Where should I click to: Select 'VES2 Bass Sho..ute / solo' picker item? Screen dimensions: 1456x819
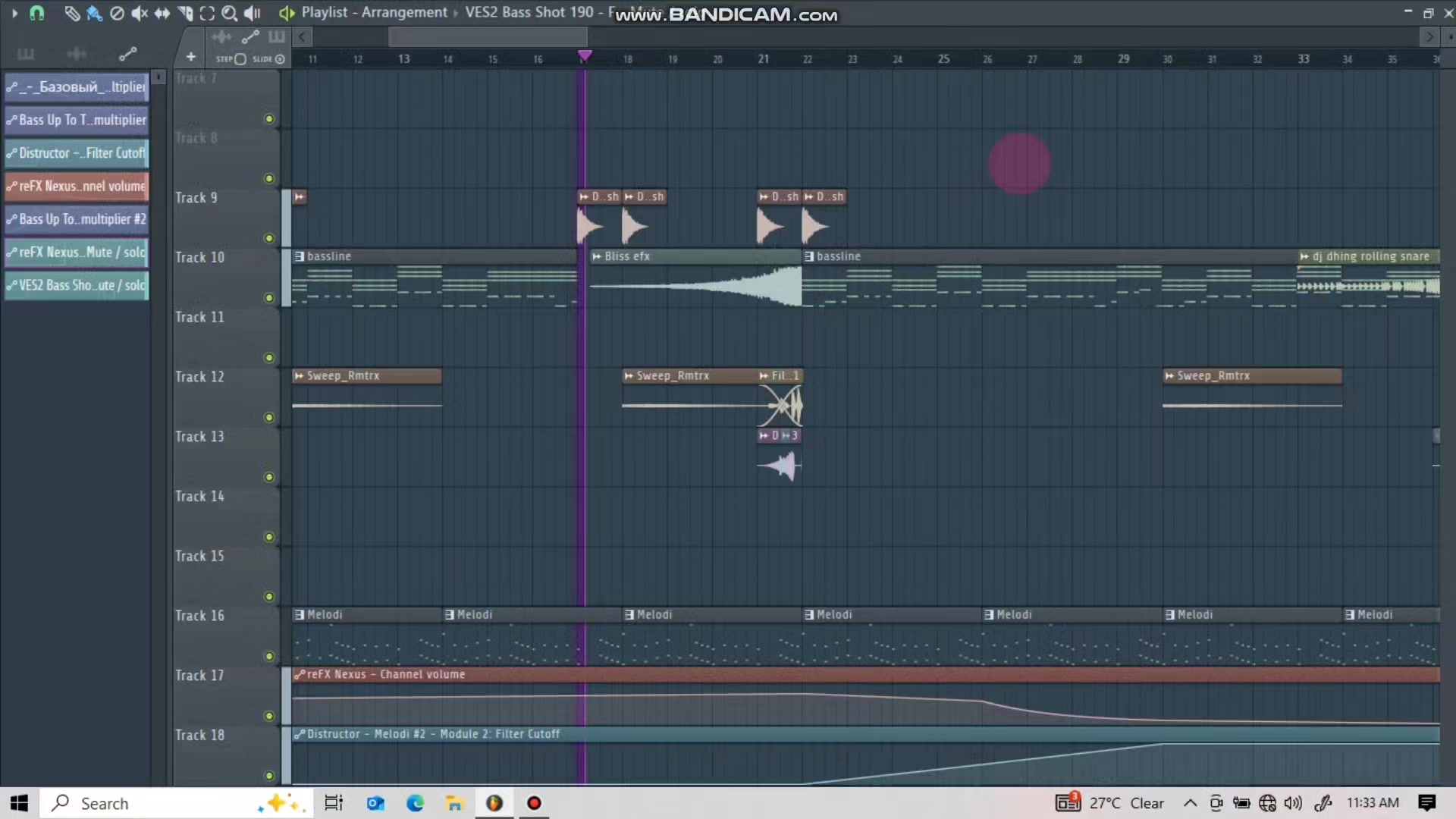tap(77, 285)
